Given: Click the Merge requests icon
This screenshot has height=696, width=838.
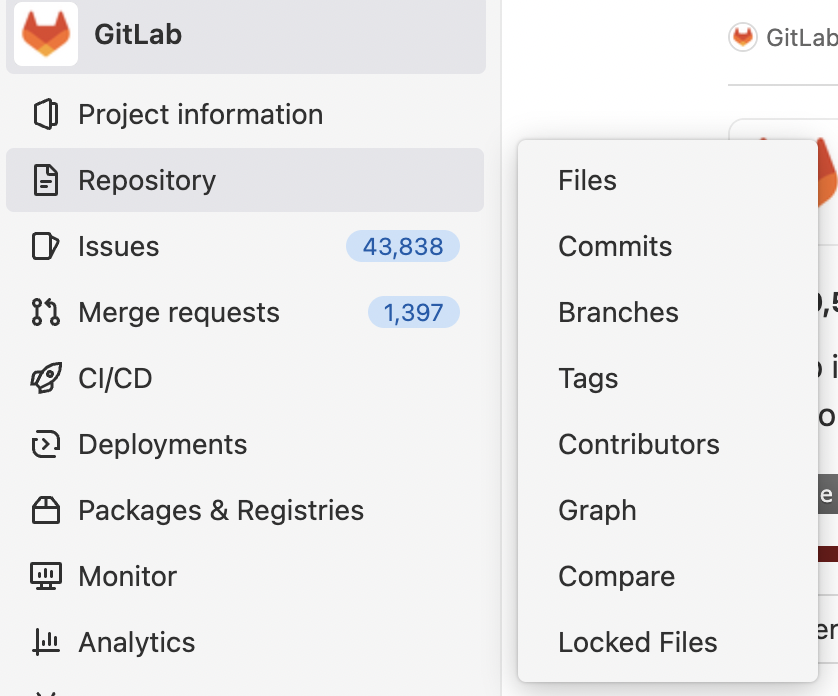Looking at the screenshot, I should click(46, 312).
